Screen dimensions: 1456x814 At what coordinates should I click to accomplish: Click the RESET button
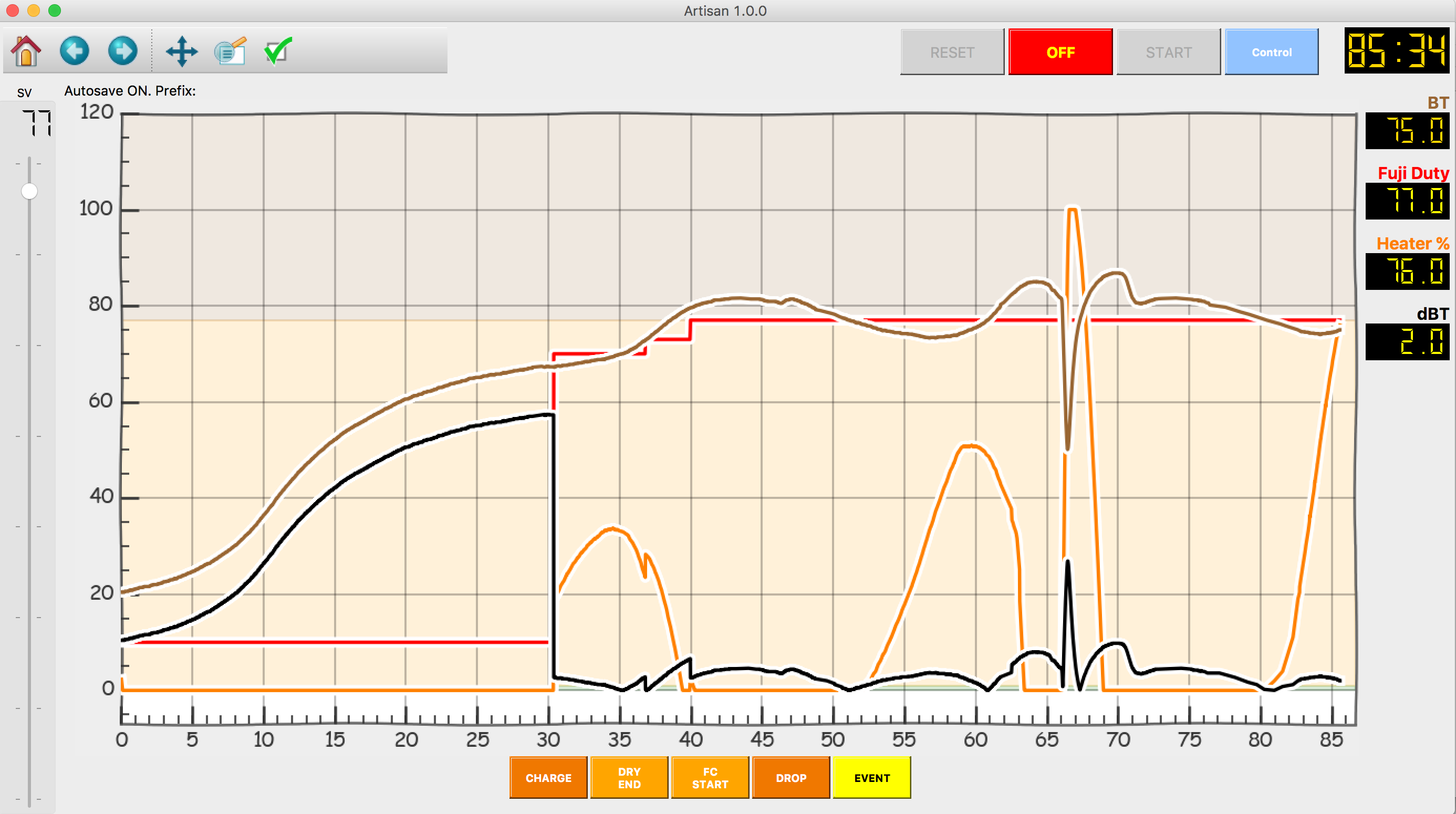click(952, 52)
